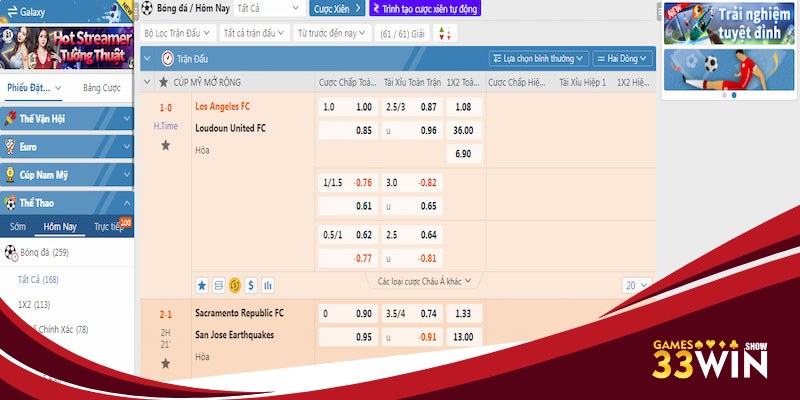Image resolution: width=800 pixels, height=400 pixels.
Task: Select the Sớm tab
Action: coord(18,227)
